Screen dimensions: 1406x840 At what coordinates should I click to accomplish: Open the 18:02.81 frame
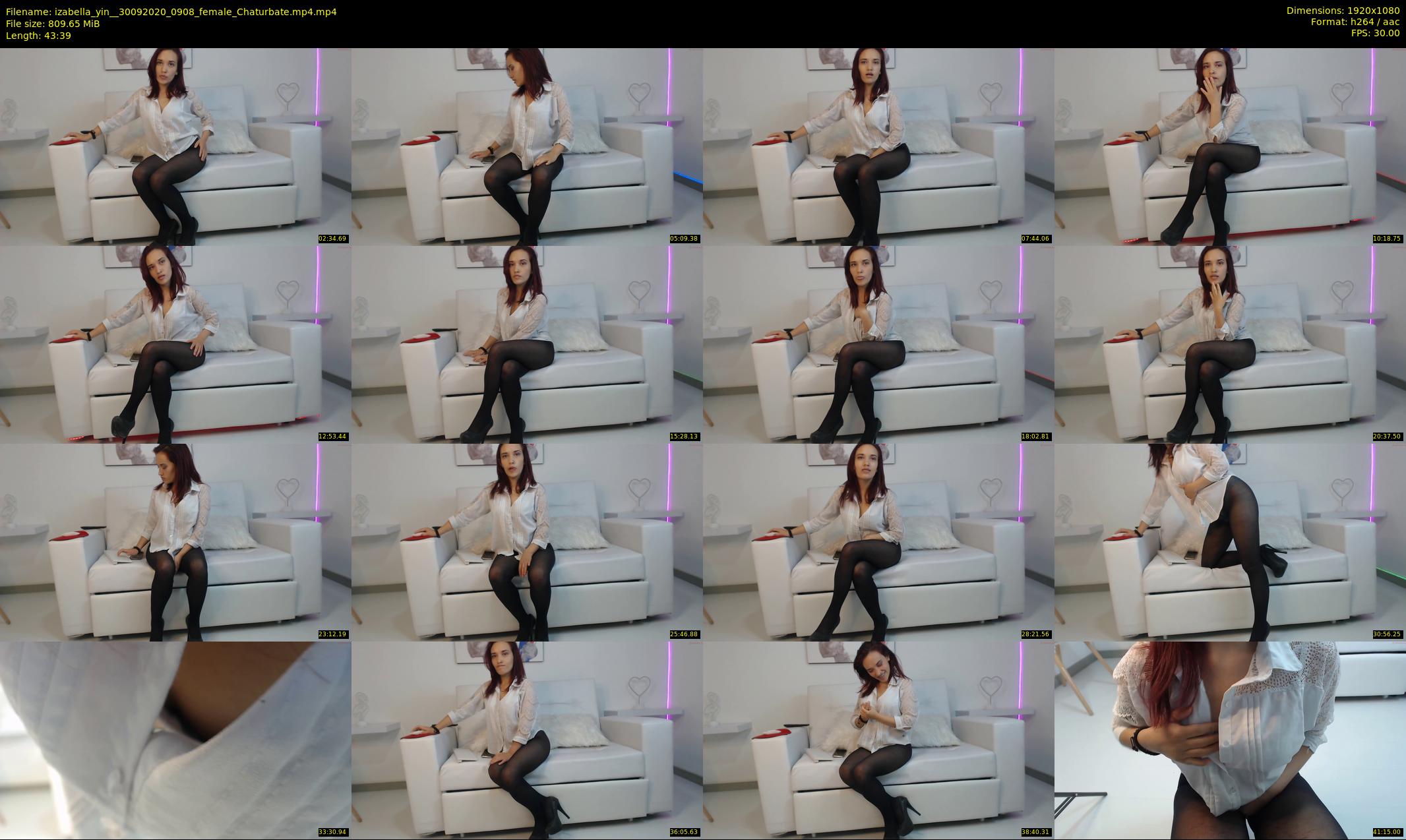tap(878, 344)
